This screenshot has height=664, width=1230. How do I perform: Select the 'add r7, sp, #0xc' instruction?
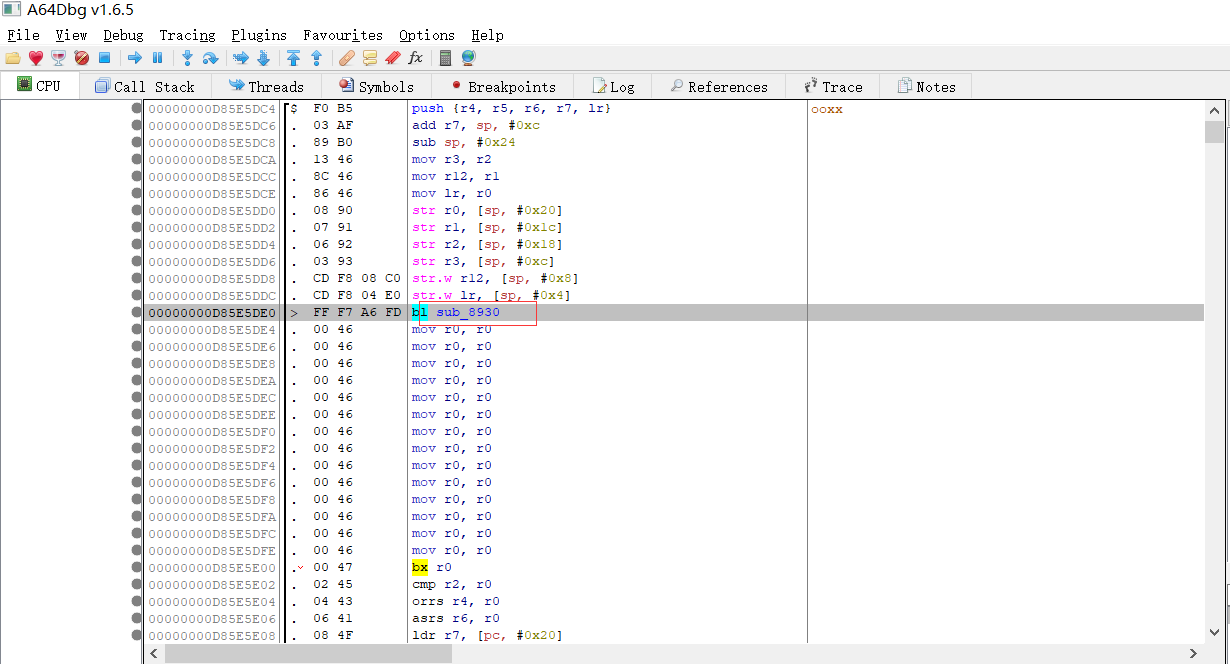click(x=476, y=126)
